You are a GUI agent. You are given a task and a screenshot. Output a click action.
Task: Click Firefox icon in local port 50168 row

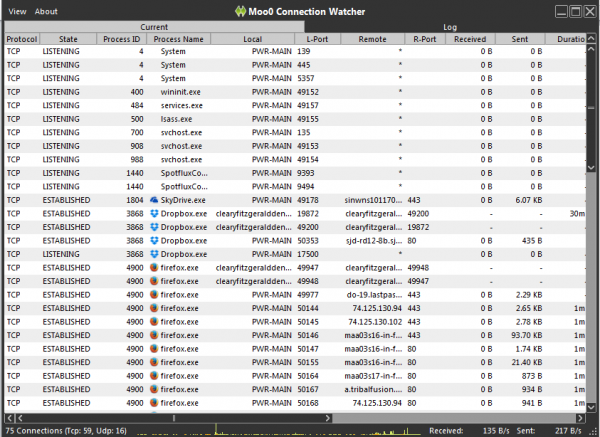pos(154,403)
